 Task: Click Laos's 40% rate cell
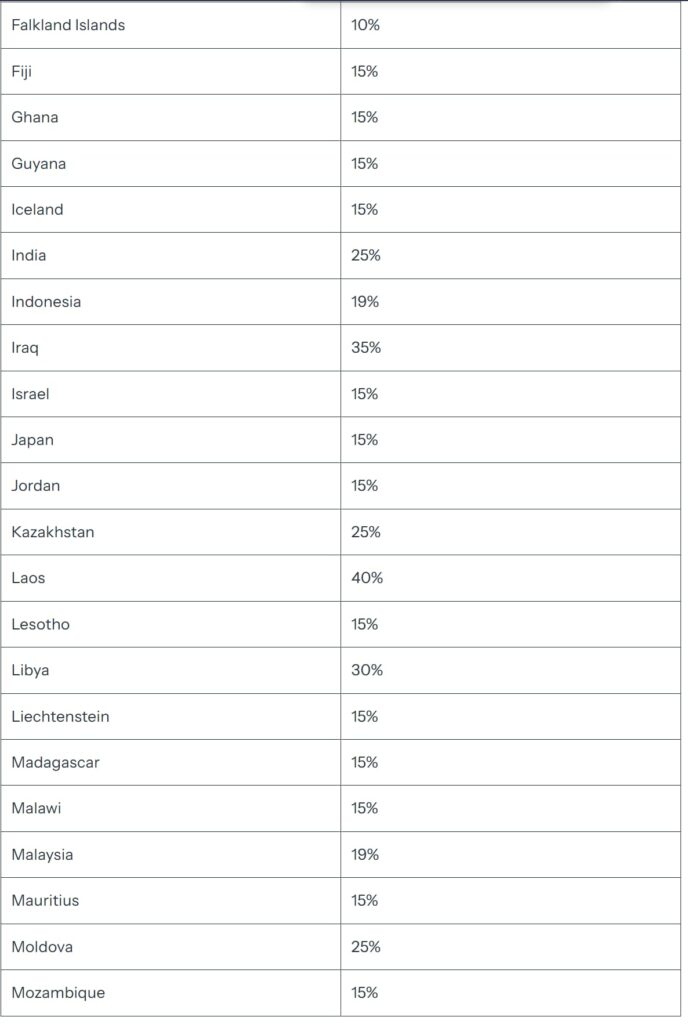pyautogui.click(x=367, y=578)
